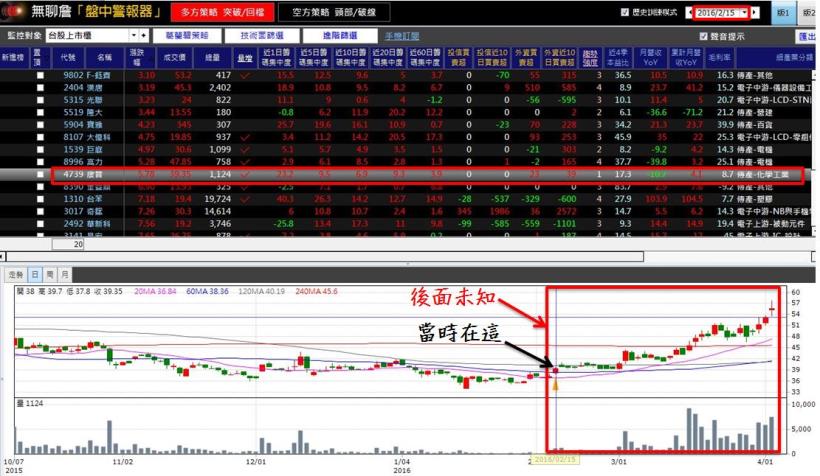820x476 pixels.
Task: Click the 20MA 36.84 legend label
Action: click(155, 291)
